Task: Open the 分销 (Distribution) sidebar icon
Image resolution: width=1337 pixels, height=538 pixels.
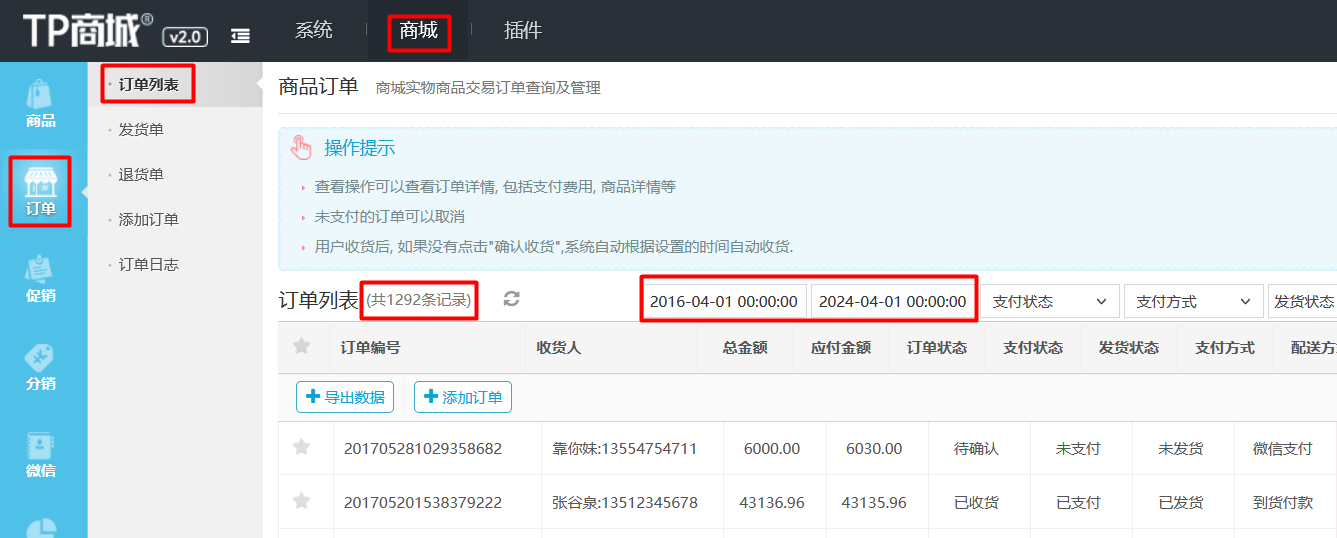Action: 41,366
